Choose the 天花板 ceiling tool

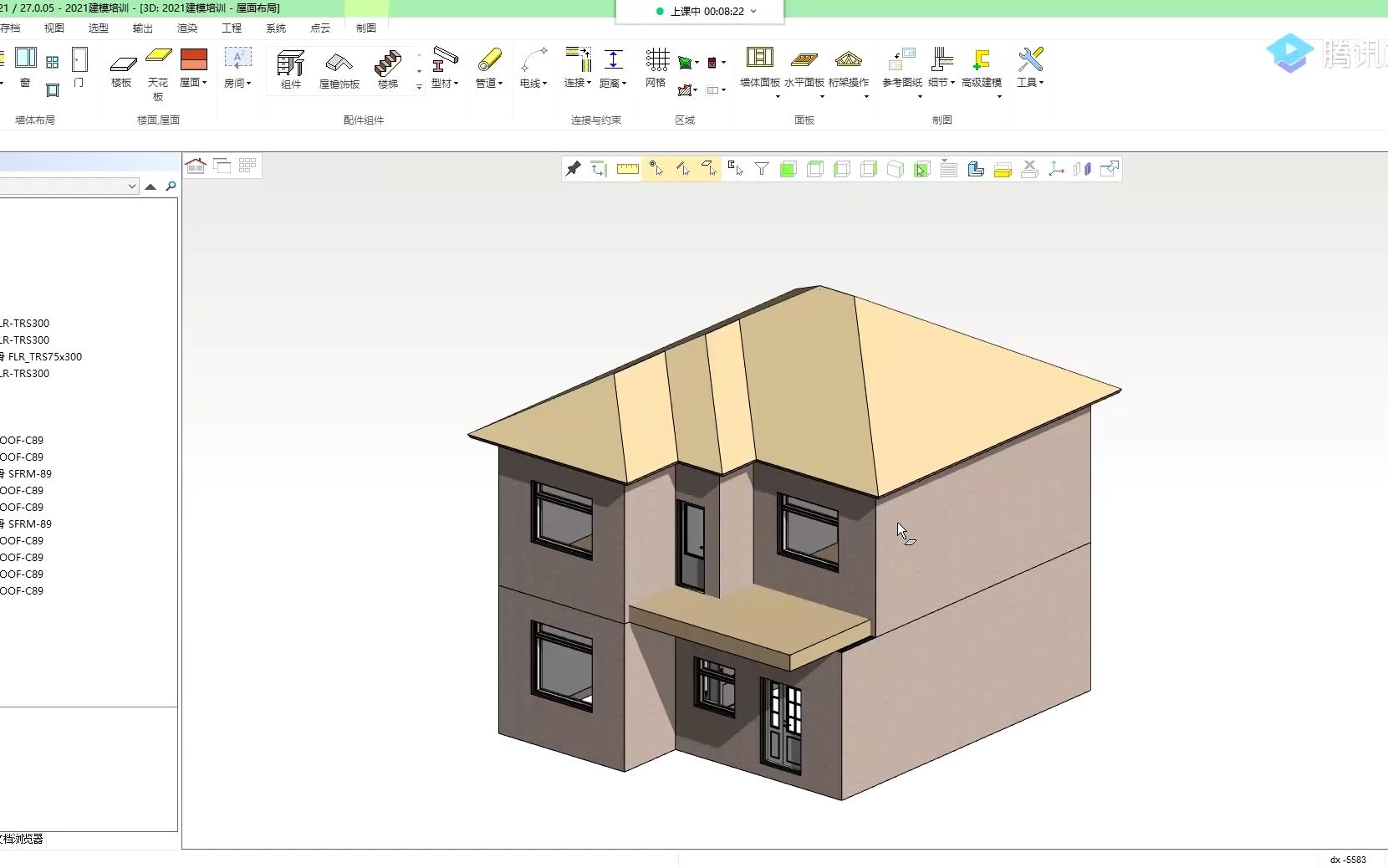158,74
